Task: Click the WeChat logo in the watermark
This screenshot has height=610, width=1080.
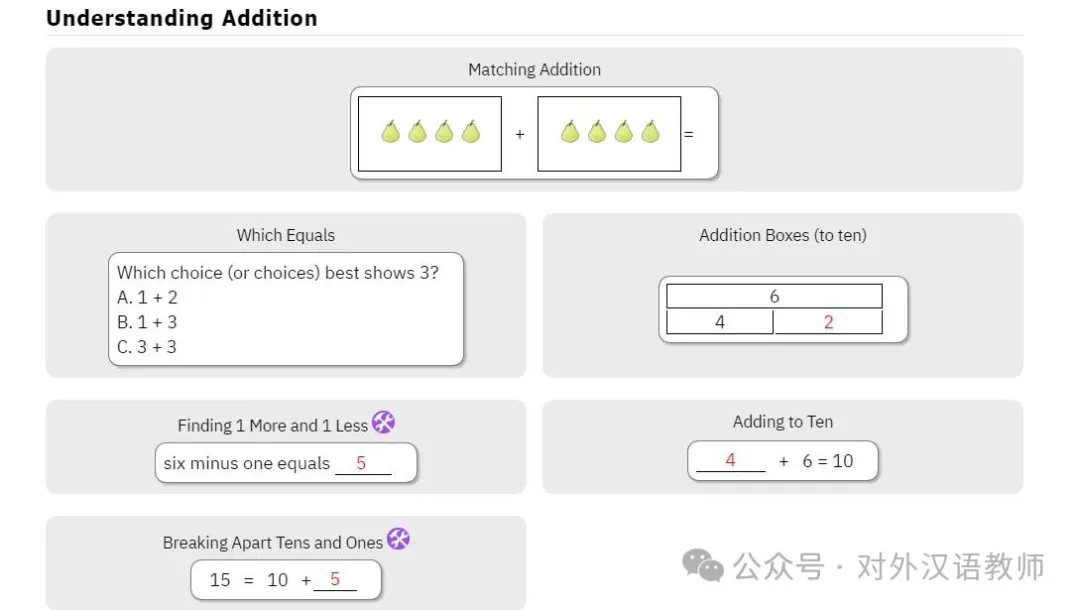Action: (703, 566)
